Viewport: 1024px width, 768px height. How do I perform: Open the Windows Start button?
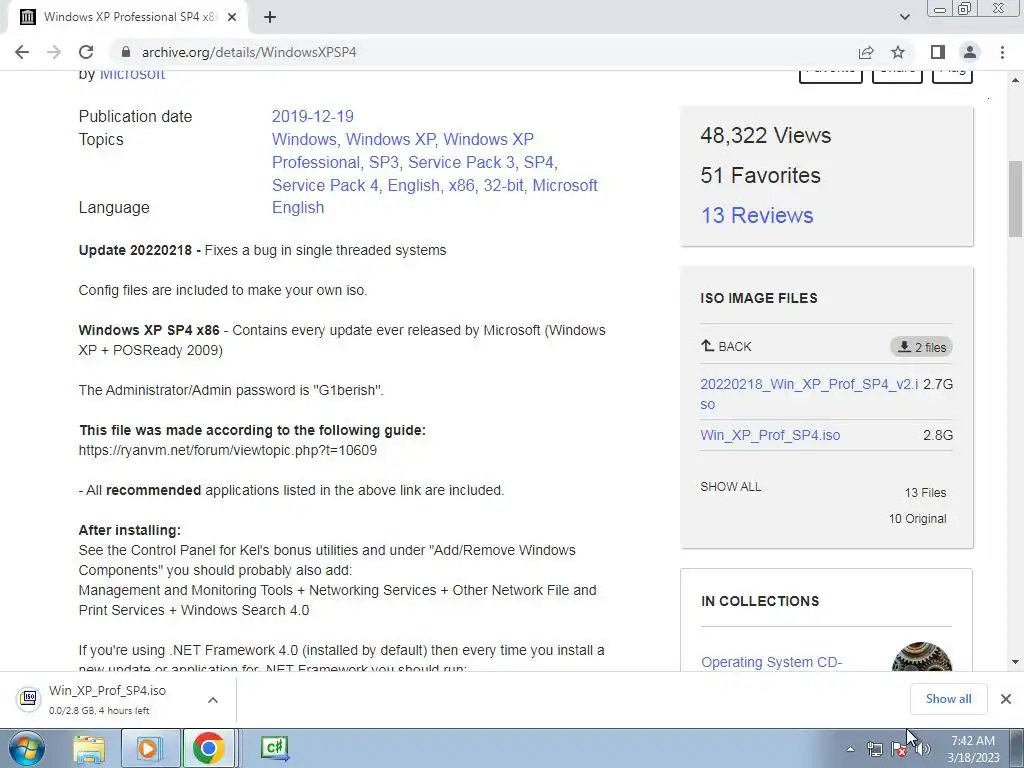27,748
